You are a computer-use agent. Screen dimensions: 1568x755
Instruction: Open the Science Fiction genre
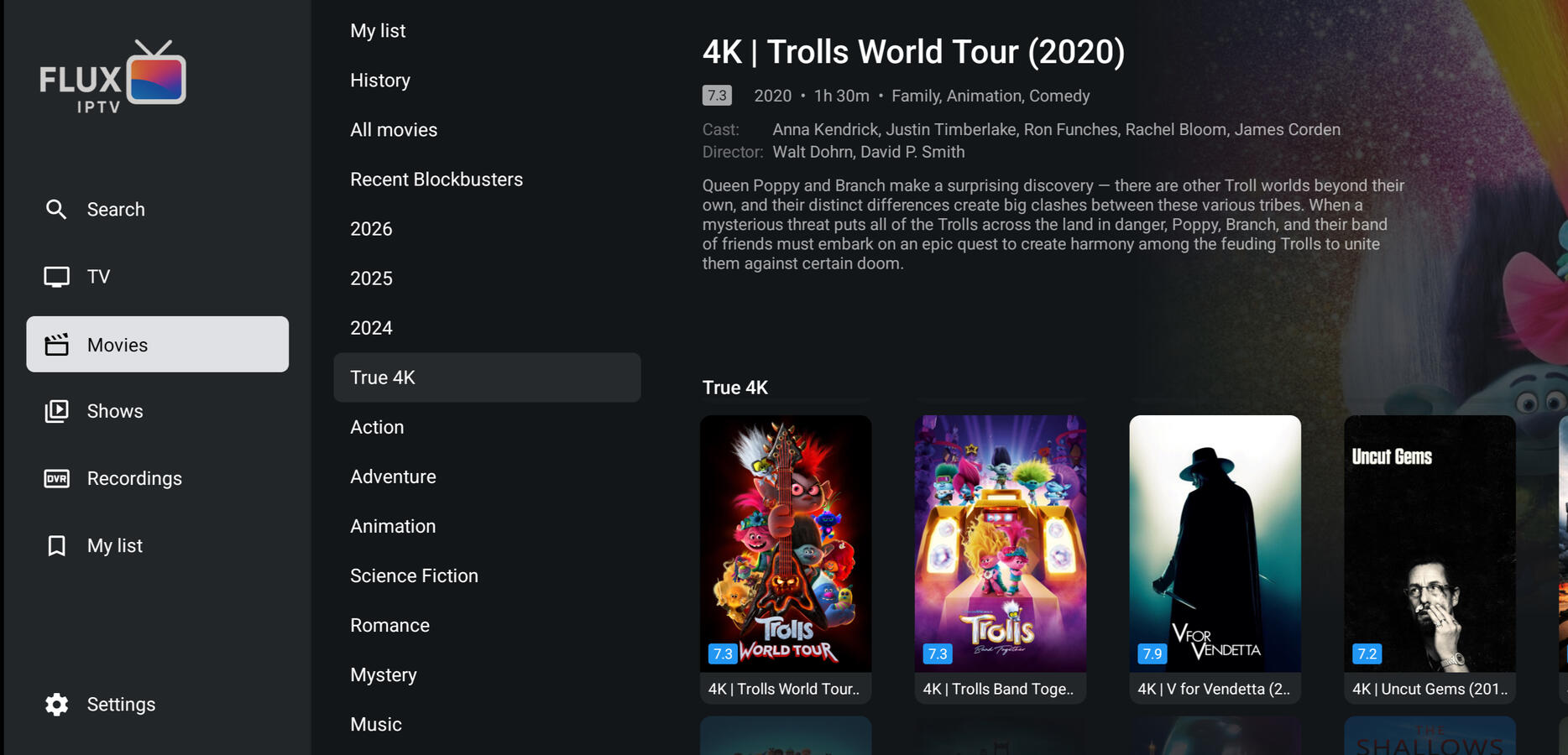[x=414, y=576]
